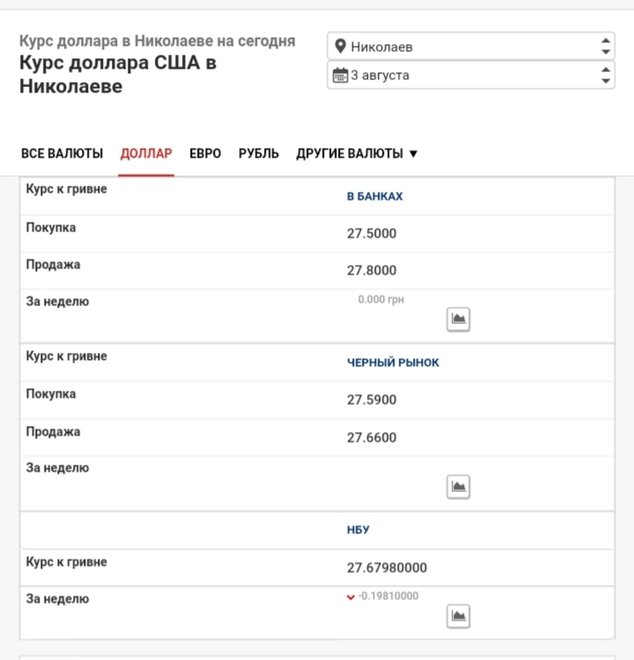Click the red down arrow by -0.19810000
This screenshot has height=660, width=634.
pyautogui.click(x=350, y=597)
